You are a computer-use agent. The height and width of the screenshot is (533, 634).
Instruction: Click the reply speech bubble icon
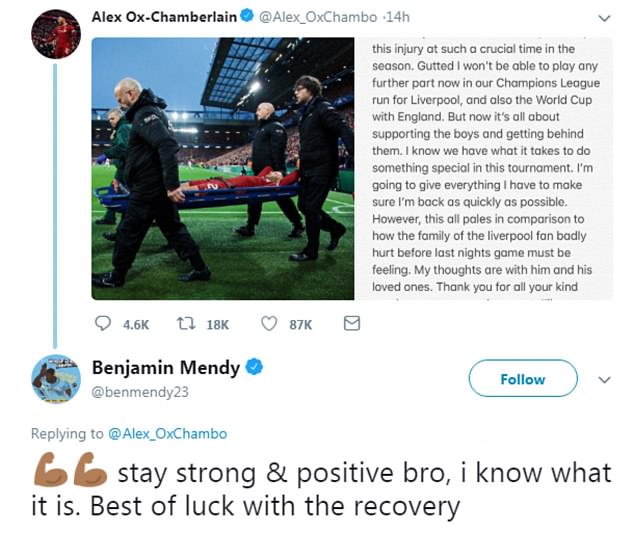(x=103, y=324)
